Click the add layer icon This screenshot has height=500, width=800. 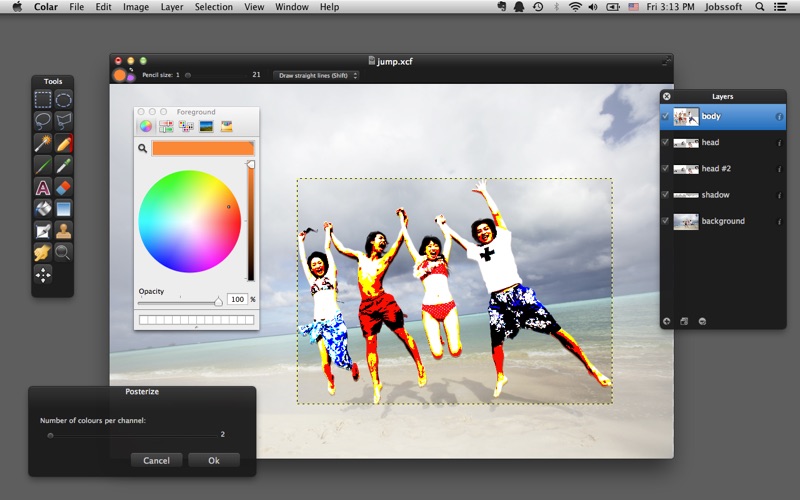pos(667,321)
